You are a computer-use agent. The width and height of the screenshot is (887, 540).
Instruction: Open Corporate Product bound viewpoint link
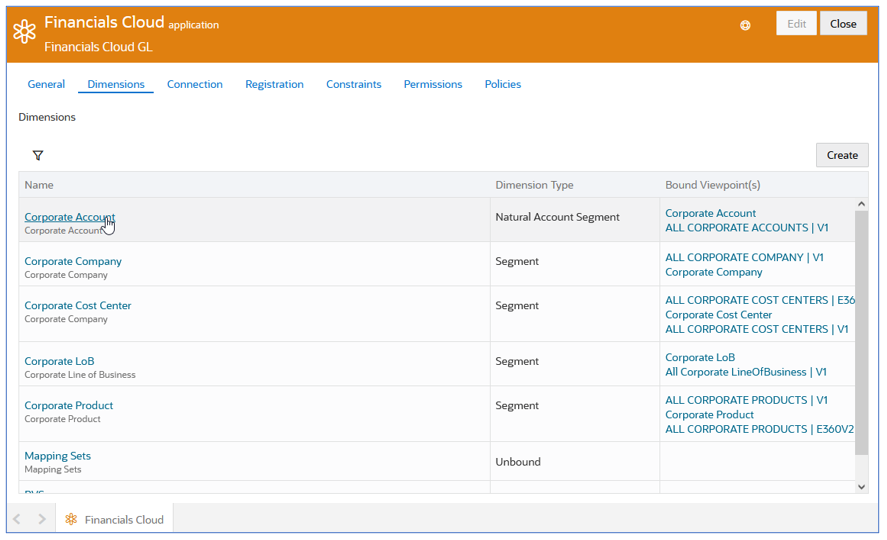coord(709,415)
